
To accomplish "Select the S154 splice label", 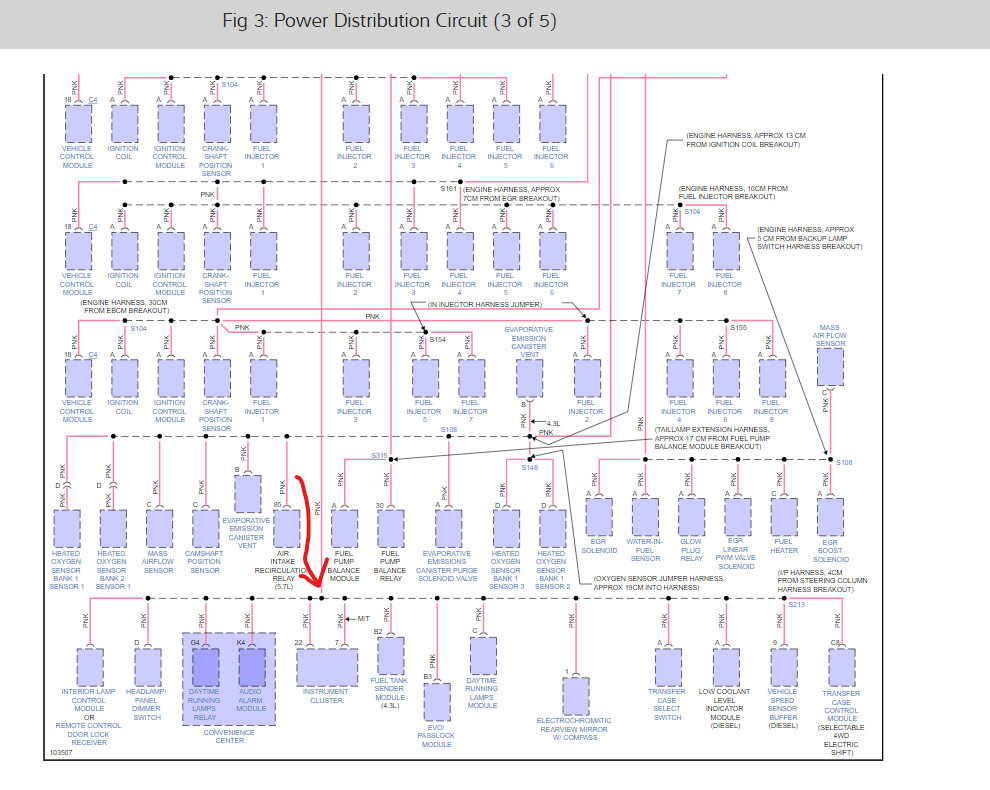I will (x=438, y=340).
